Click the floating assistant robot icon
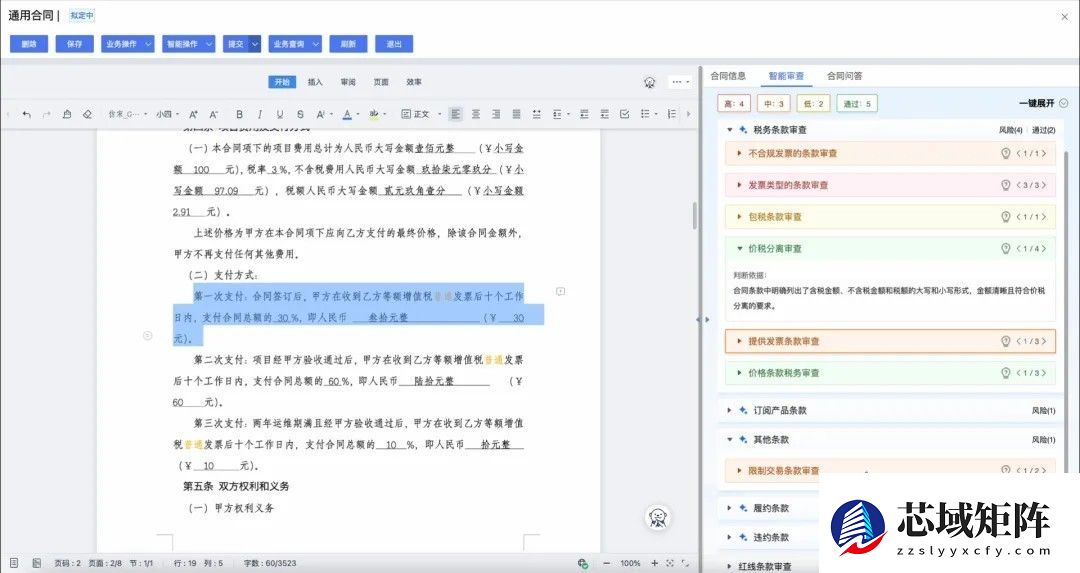Image resolution: width=1080 pixels, height=573 pixels. coord(658,517)
